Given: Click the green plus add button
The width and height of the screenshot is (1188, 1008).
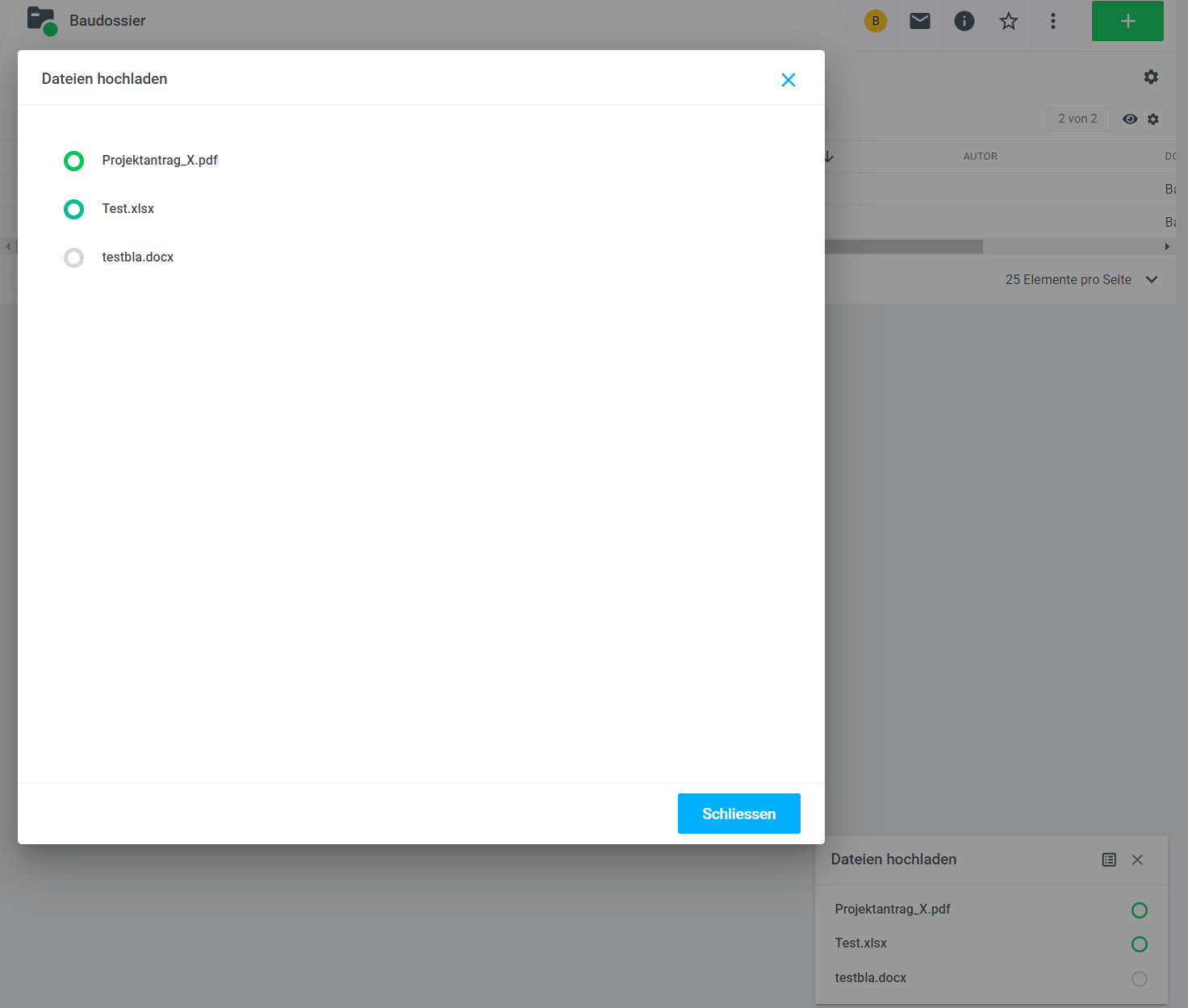Looking at the screenshot, I should click(x=1127, y=21).
